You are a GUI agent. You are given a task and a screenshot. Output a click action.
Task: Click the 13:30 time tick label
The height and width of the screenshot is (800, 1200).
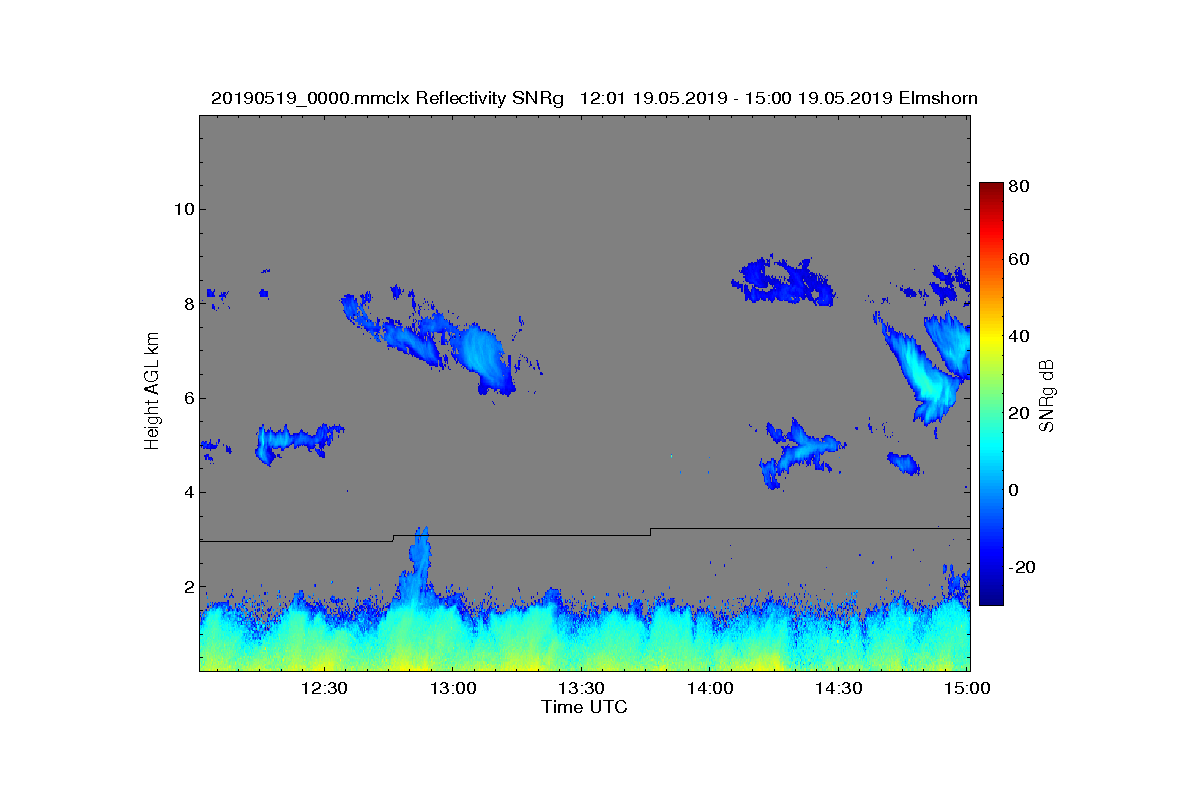click(x=581, y=688)
